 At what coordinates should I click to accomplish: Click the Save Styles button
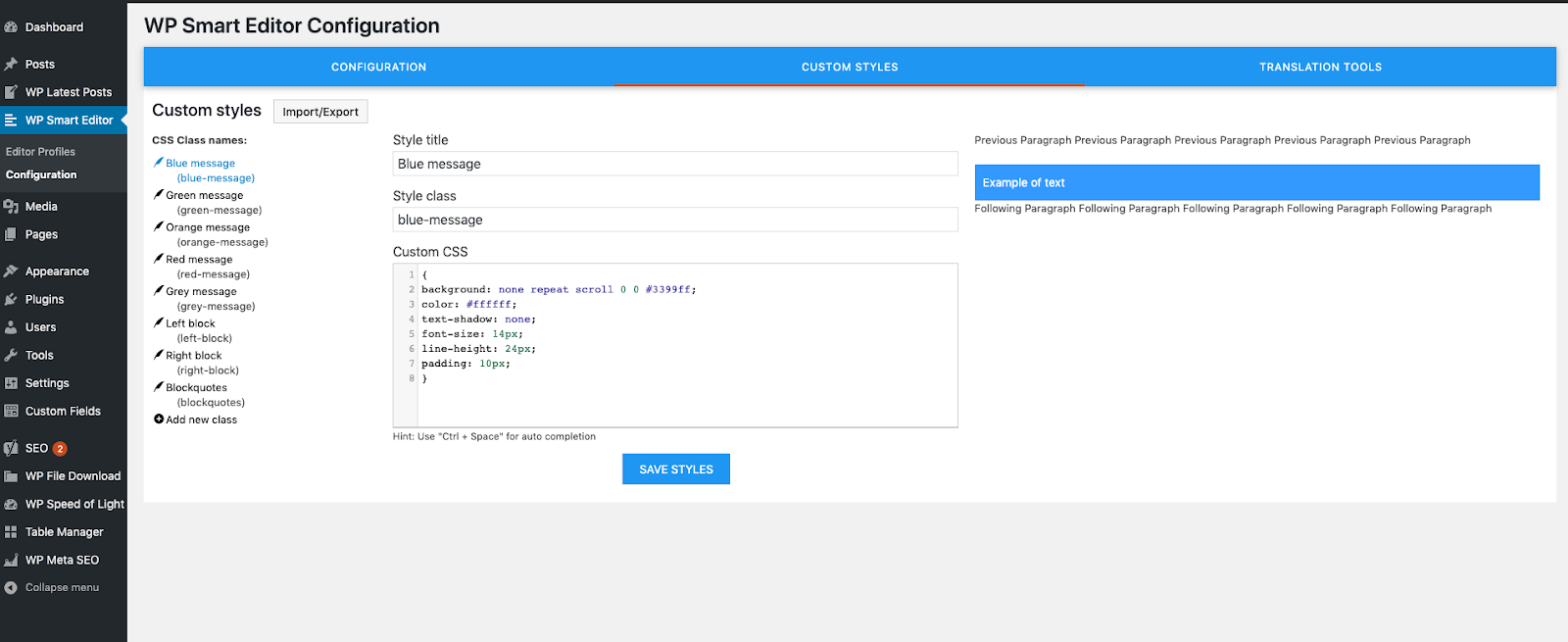tap(676, 469)
